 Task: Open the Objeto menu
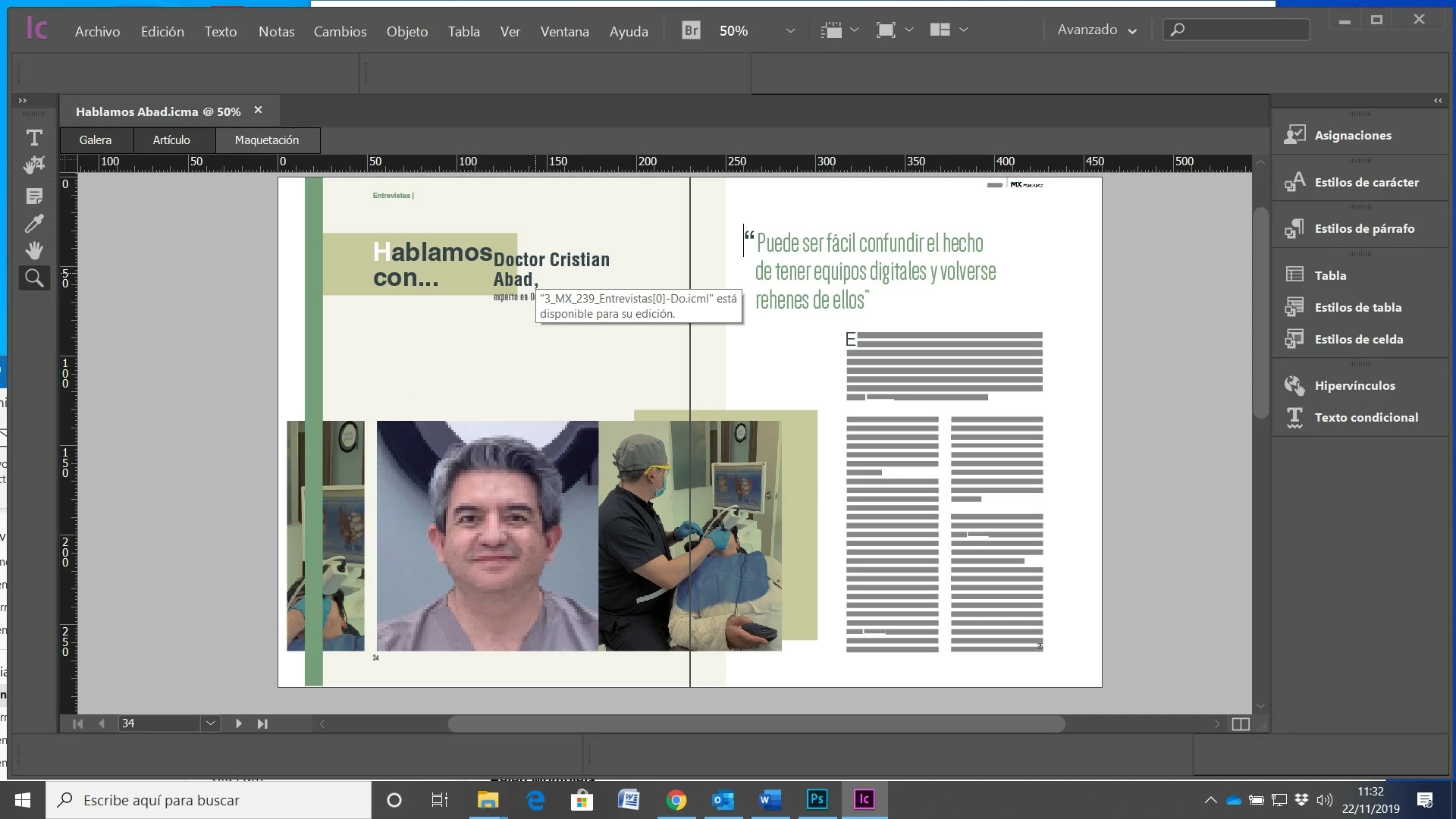tap(406, 31)
